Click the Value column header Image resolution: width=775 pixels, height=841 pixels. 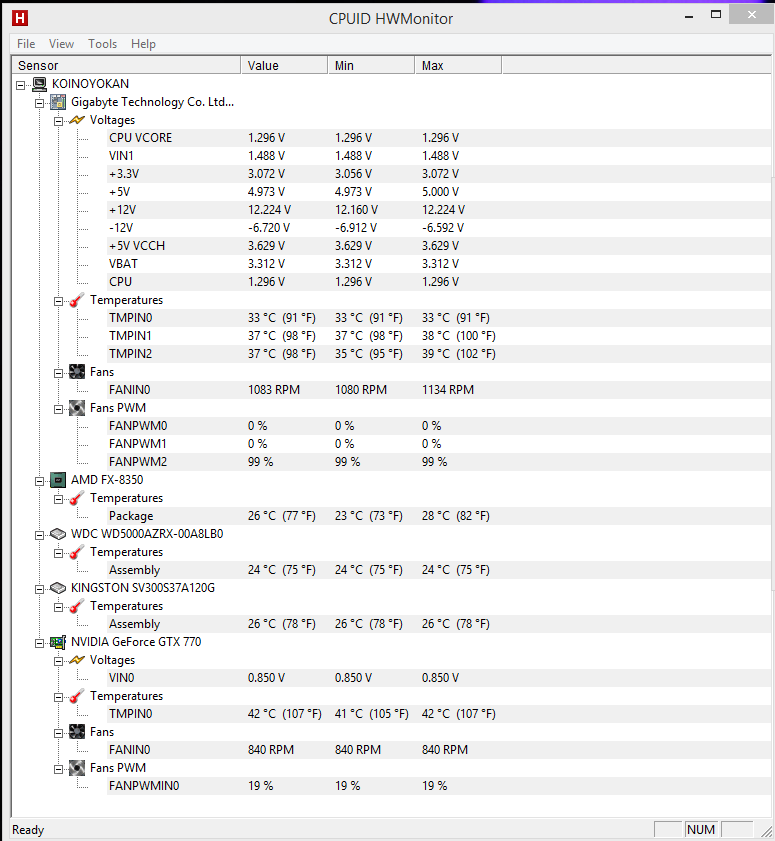[284, 65]
